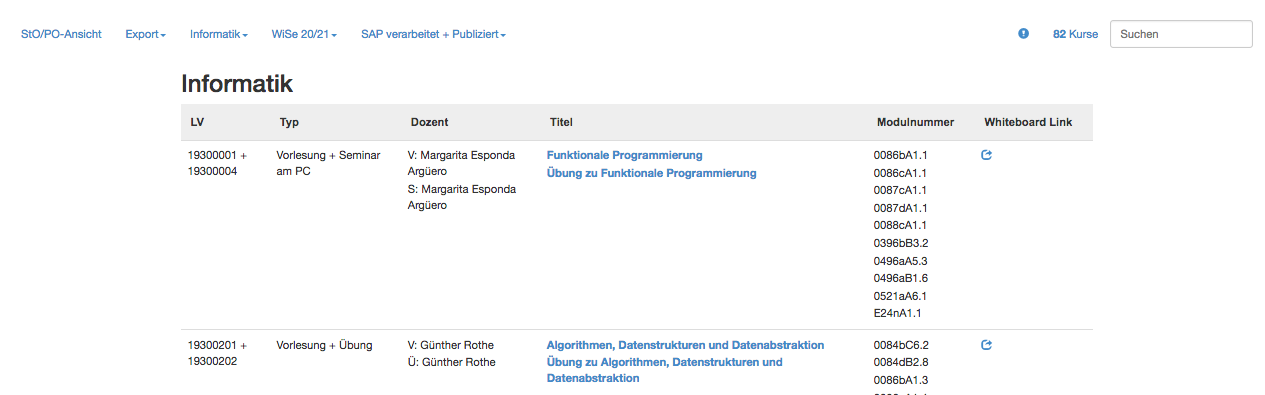Image resolution: width=1265 pixels, height=395 pixels.
Task: Click the Typ column header
Action: tap(290, 122)
